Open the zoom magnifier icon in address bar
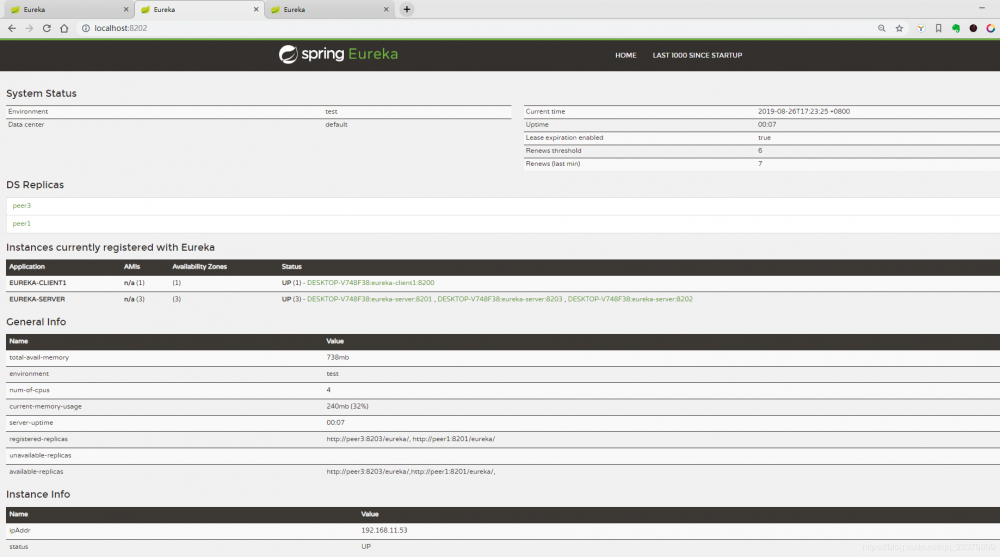This screenshot has height=557, width=1000. click(881, 28)
